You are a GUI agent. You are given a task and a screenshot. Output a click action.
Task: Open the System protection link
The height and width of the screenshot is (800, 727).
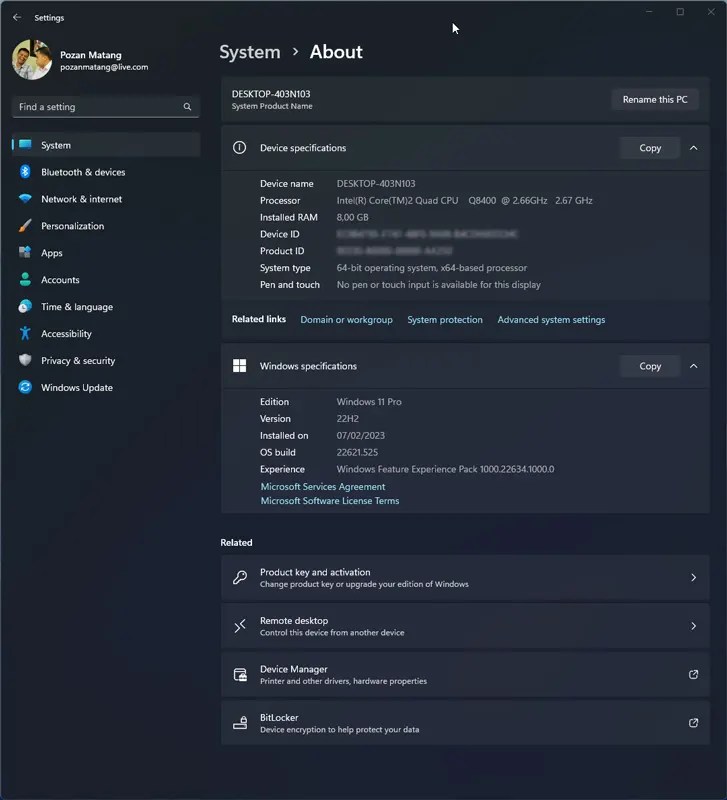tap(445, 320)
